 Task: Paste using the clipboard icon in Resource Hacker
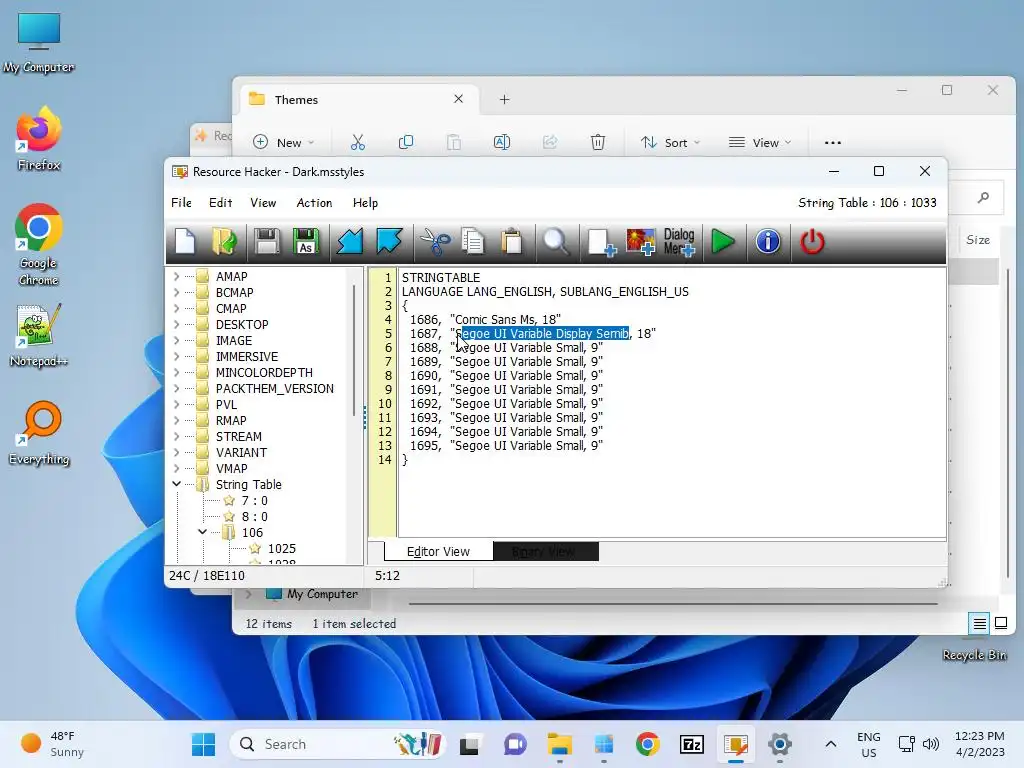coord(512,242)
